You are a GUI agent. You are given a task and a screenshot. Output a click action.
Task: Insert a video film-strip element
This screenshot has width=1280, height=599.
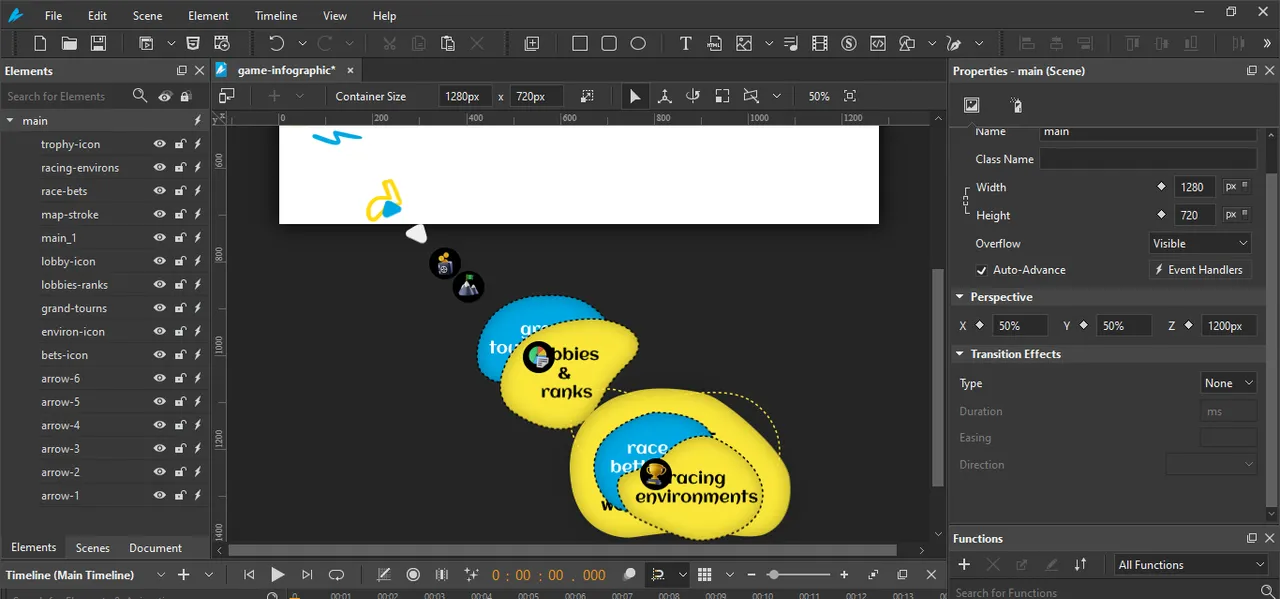coord(820,43)
